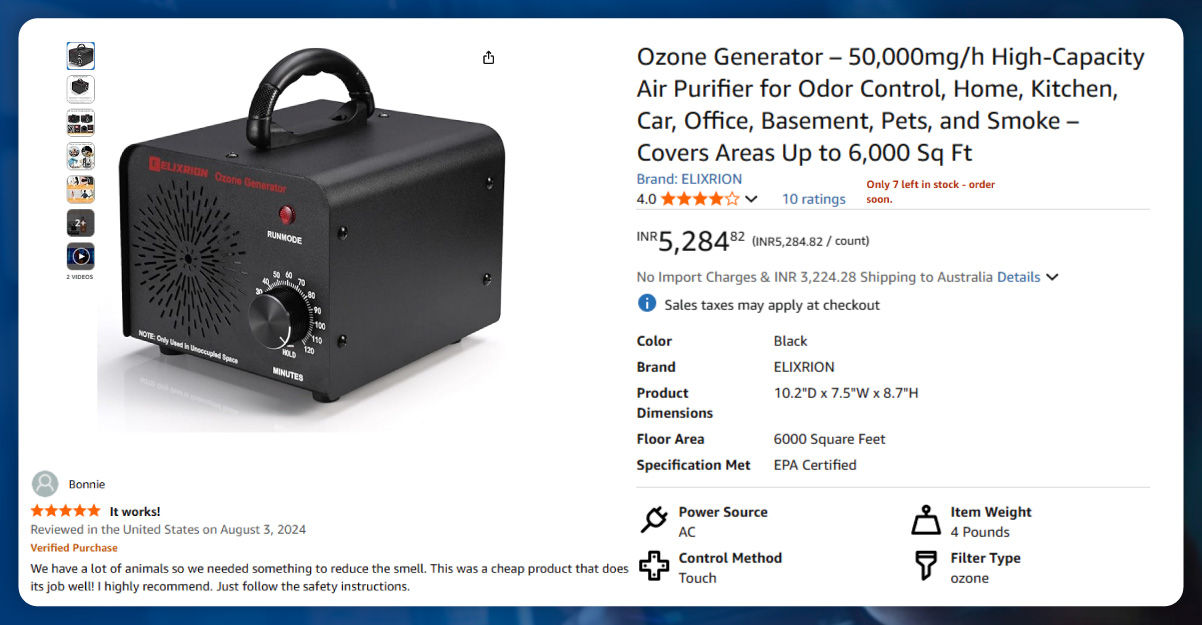Screen dimensions: 1202x625
Task: Open the 2+ more images thumbnail
Action: 81,222
